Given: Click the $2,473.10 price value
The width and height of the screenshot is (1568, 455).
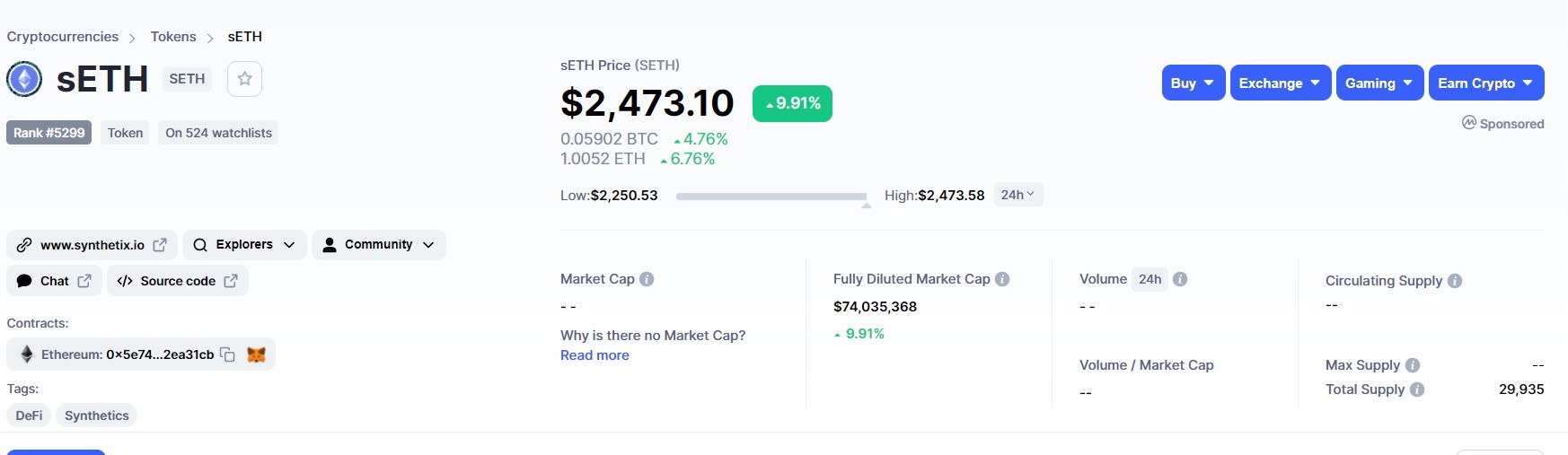Looking at the screenshot, I should point(647,103).
